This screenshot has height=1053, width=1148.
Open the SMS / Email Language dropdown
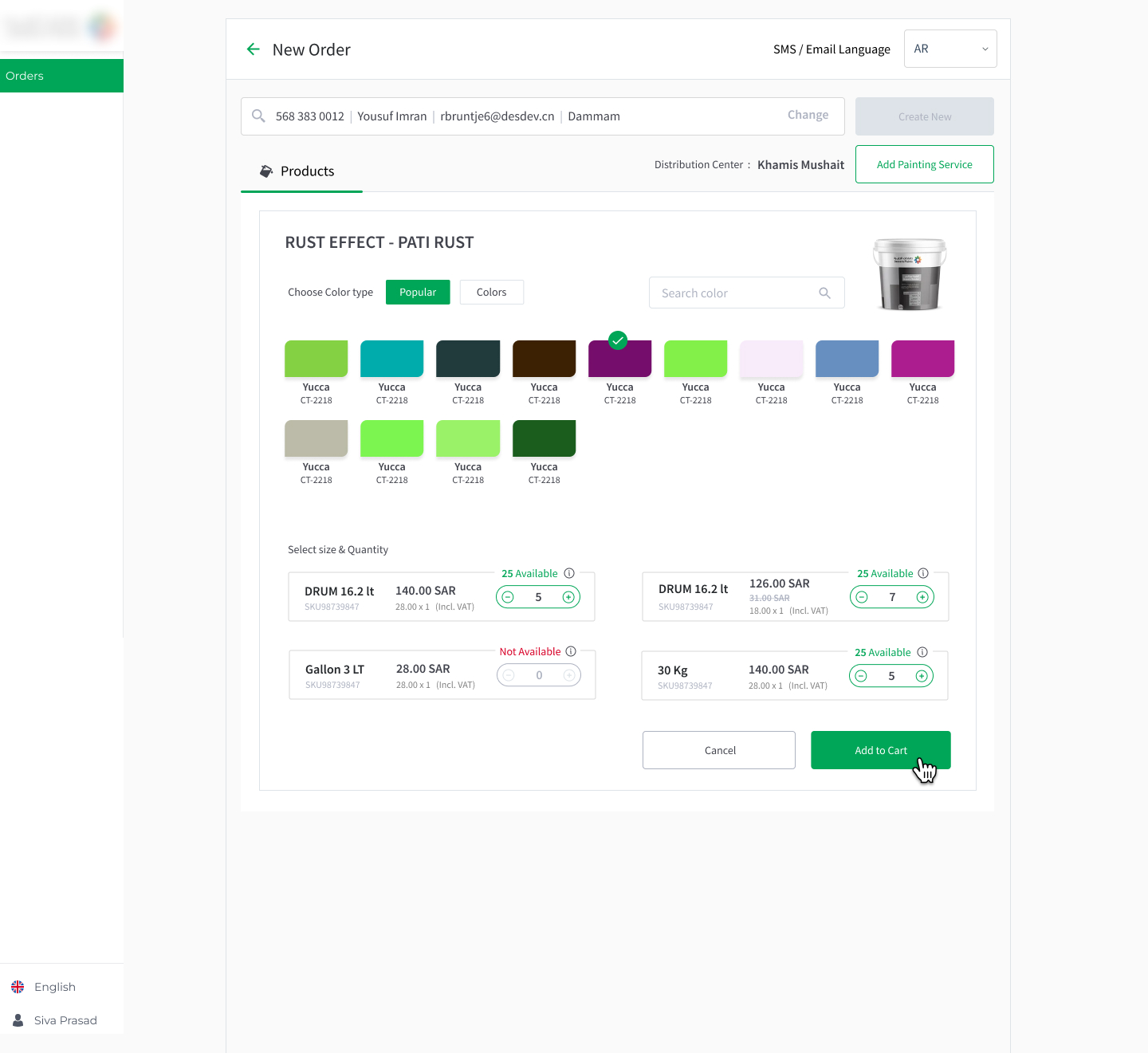coord(949,49)
